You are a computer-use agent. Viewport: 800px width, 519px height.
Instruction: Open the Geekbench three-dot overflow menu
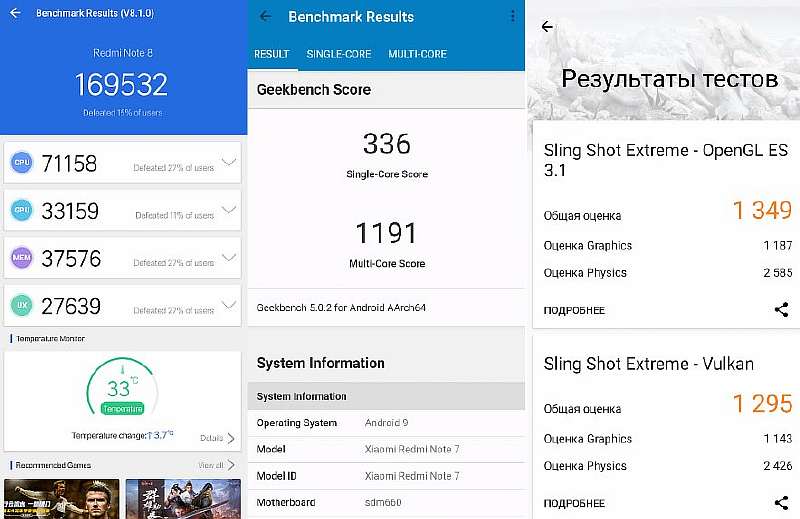[513, 17]
